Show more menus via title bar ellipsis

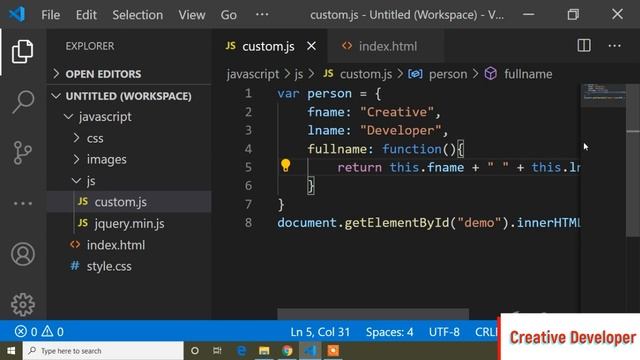(x=262, y=15)
